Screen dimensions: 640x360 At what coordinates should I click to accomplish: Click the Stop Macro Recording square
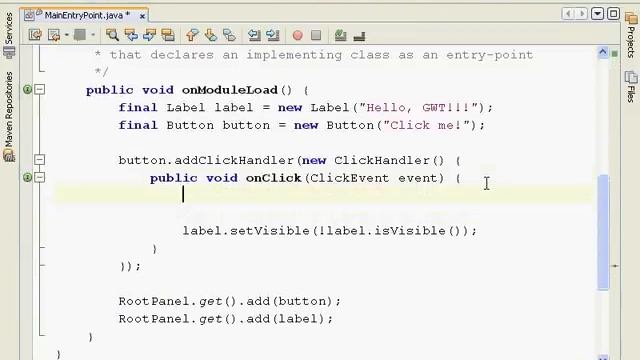[x=316, y=35]
